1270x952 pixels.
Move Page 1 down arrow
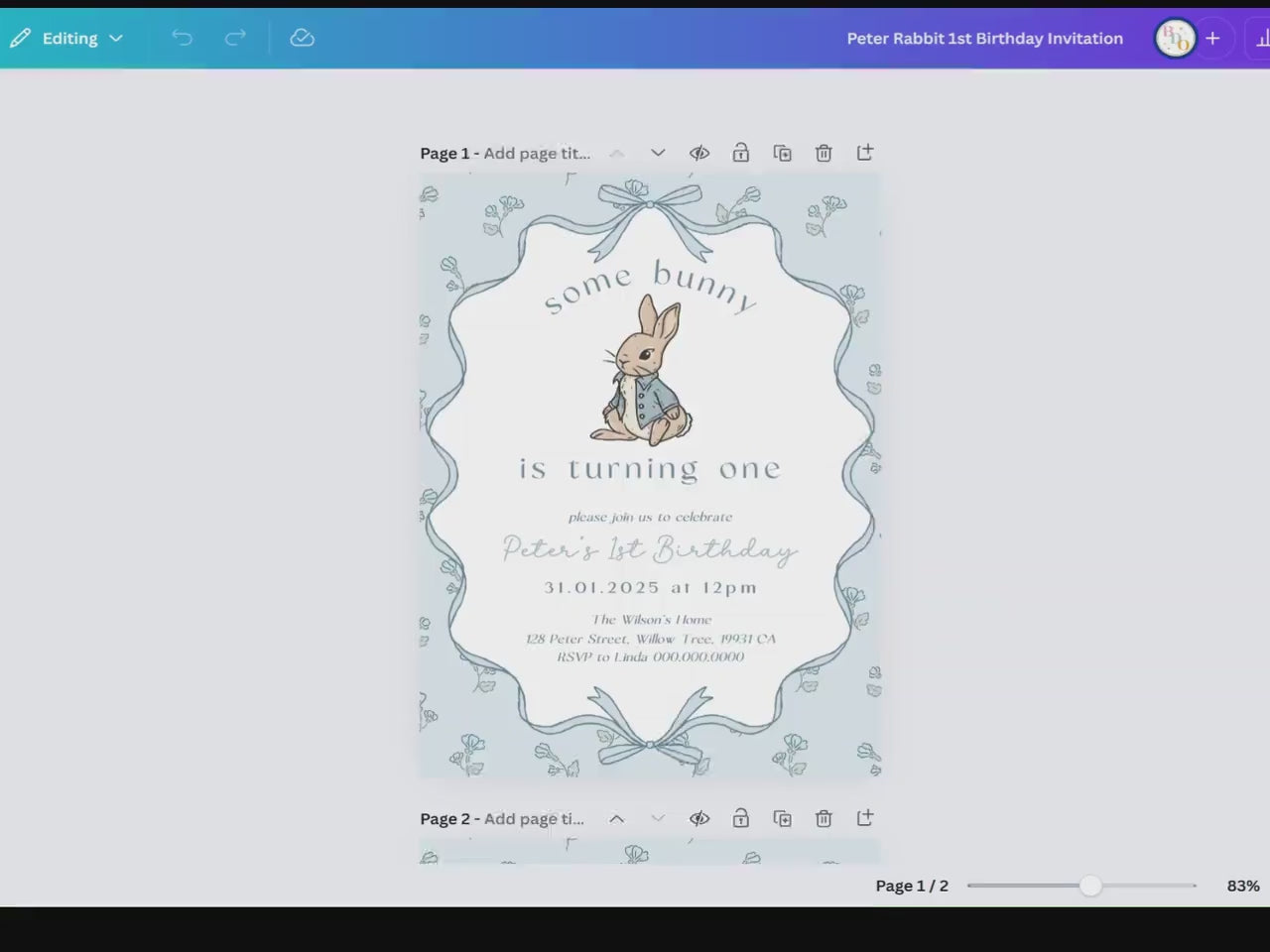[x=658, y=153]
